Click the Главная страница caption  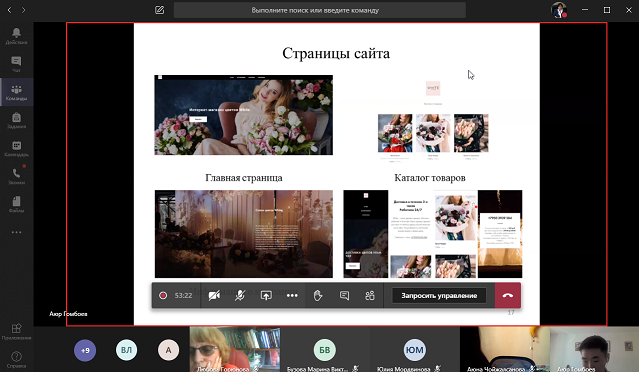[x=244, y=178]
